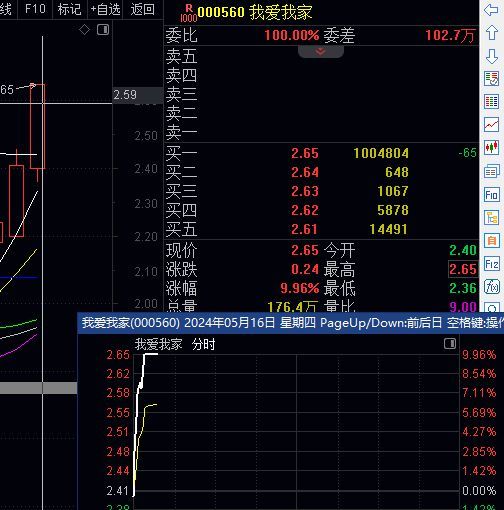Open the colored quote table icon
Viewport: 504px width, 510px height.
(492, 102)
